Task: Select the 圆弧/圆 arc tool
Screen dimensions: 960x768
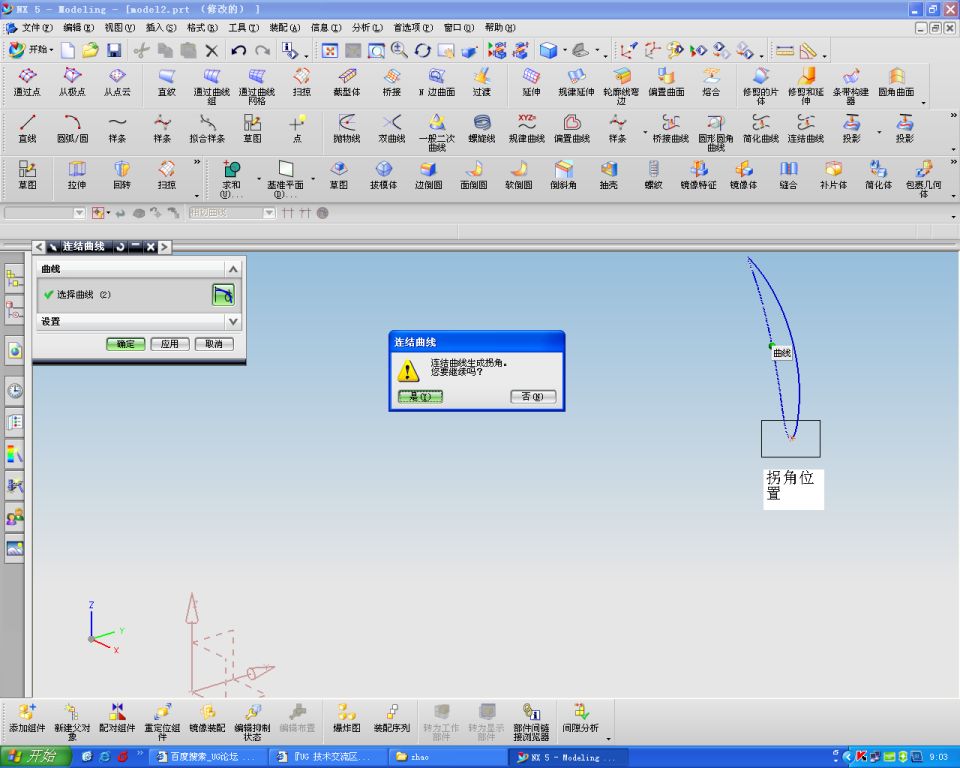Action: 72,129
